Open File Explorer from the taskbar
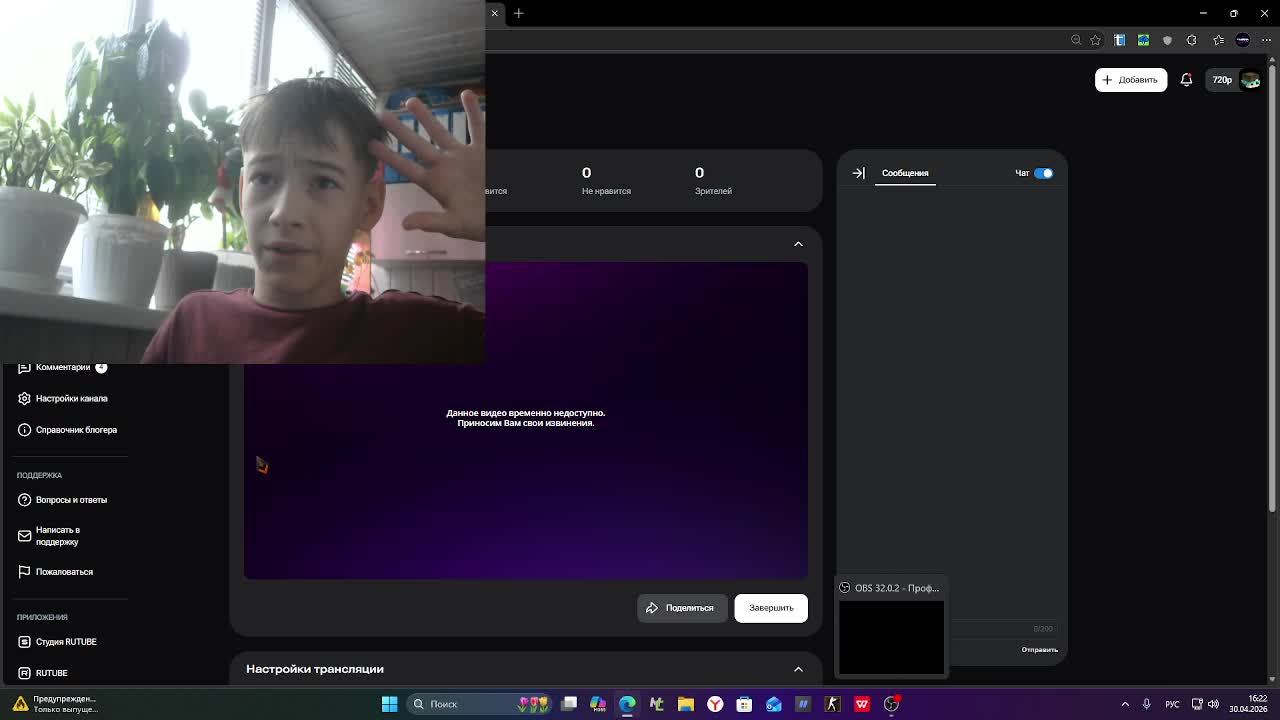 pos(686,704)
